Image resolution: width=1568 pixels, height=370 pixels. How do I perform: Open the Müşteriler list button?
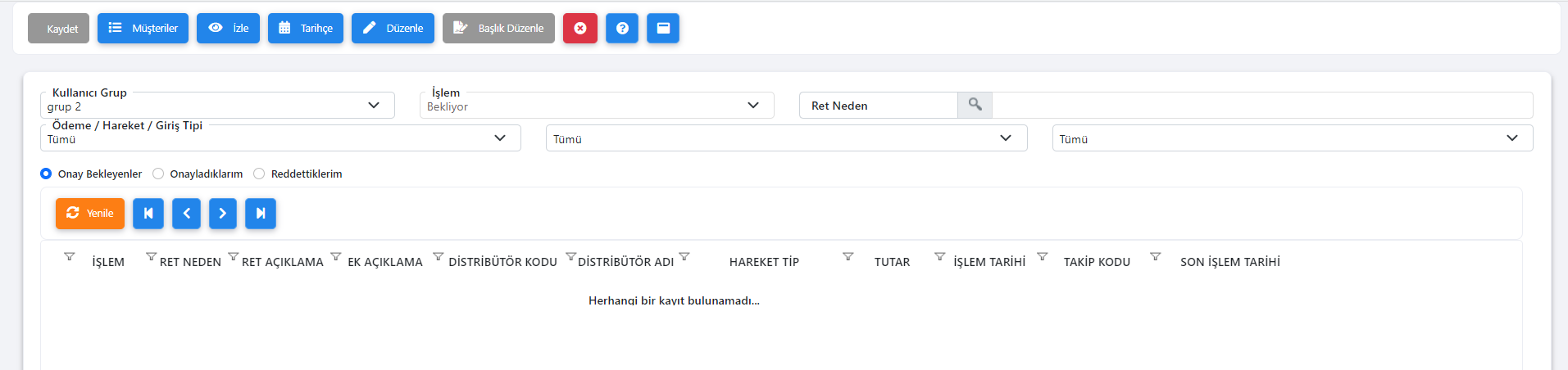coord(143,28)
